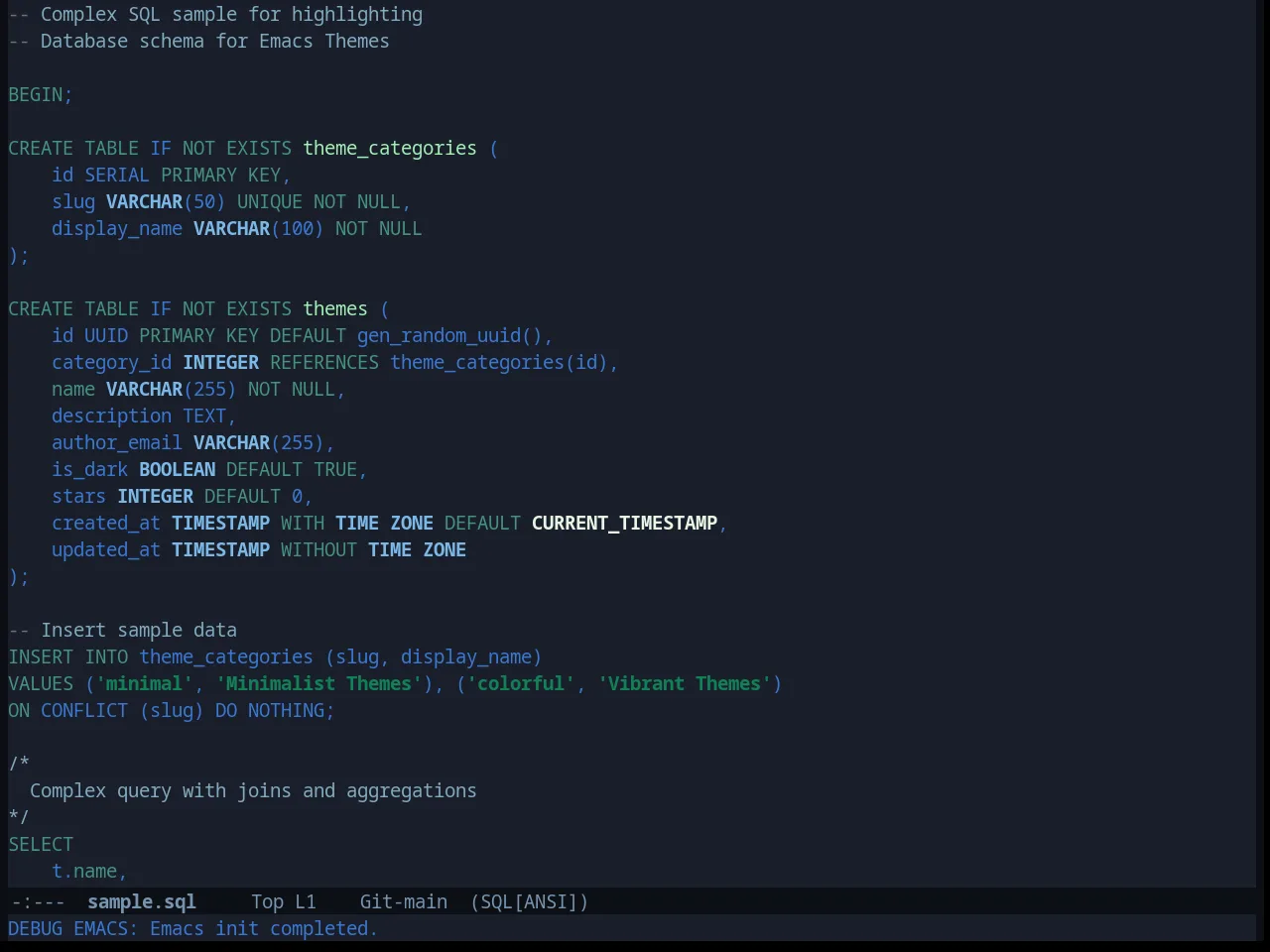1270x952 pixels.
Task: Click the comment 'Complex SQL sample for highlighting'
Action: [231, 14]
